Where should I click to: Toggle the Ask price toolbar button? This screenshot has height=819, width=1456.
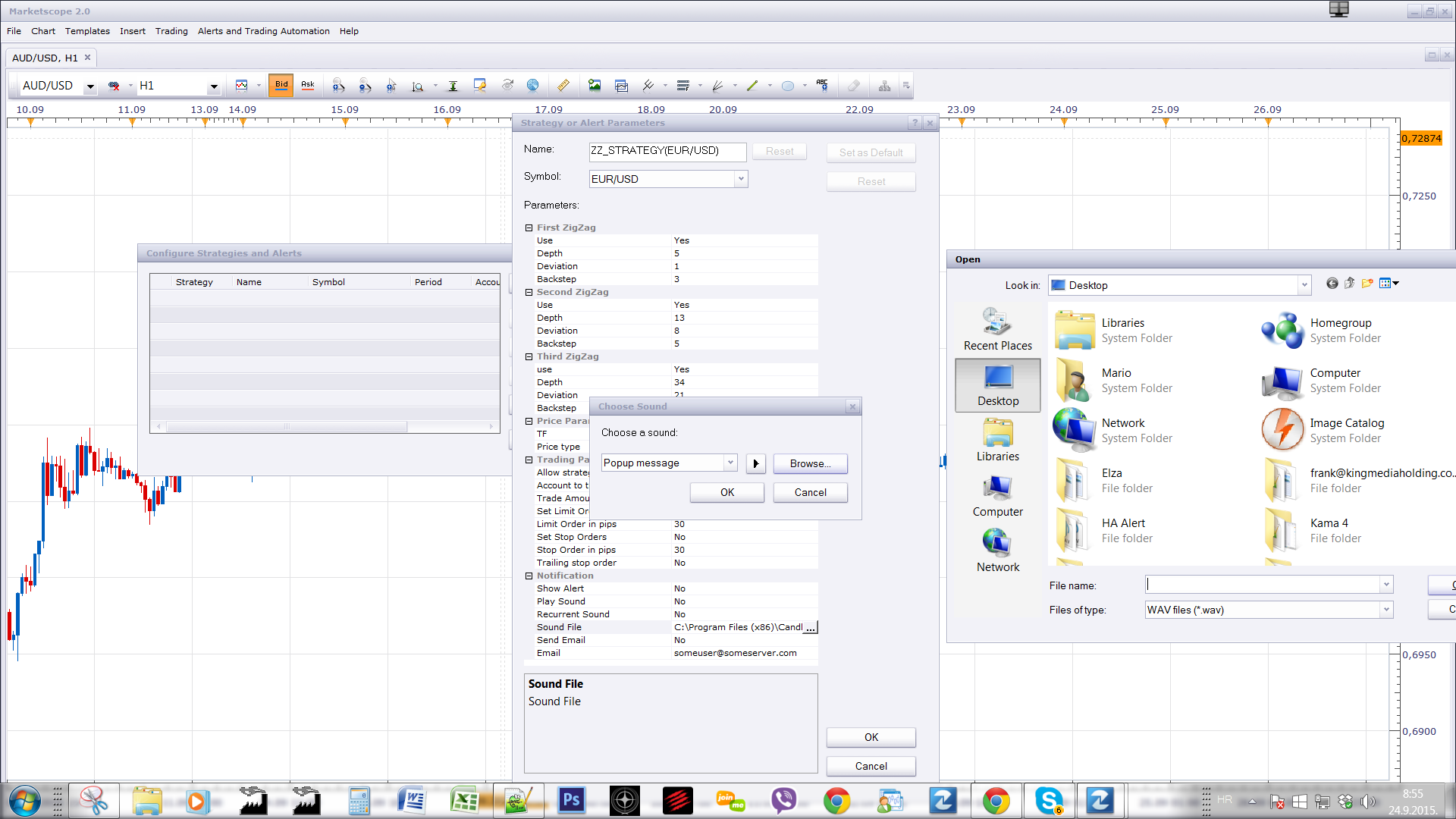308,86
